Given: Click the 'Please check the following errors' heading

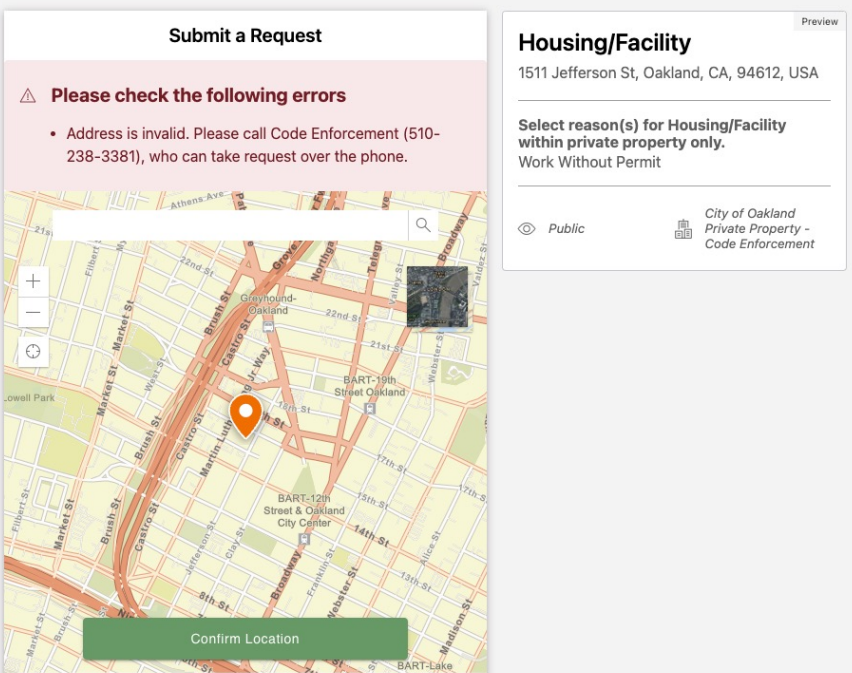Looking at the screenshot, I should click(198, 96).
